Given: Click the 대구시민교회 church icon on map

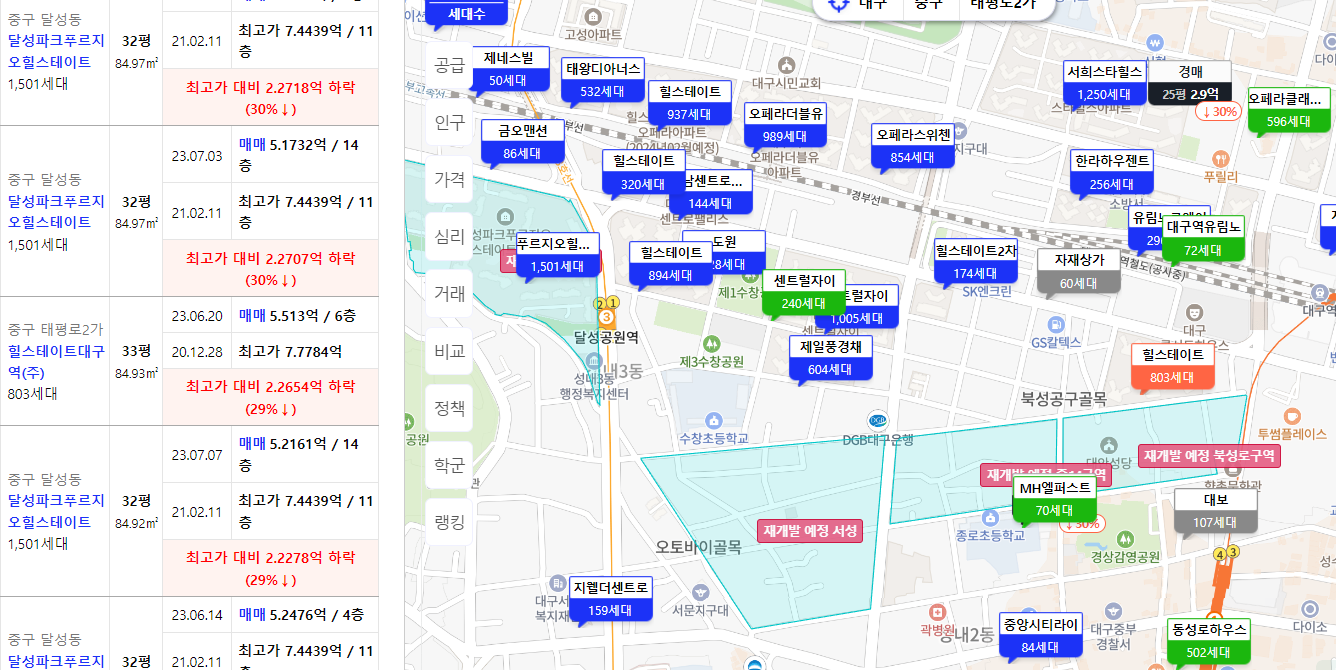Looking at the screenshot, I should [x=788, y=64].
